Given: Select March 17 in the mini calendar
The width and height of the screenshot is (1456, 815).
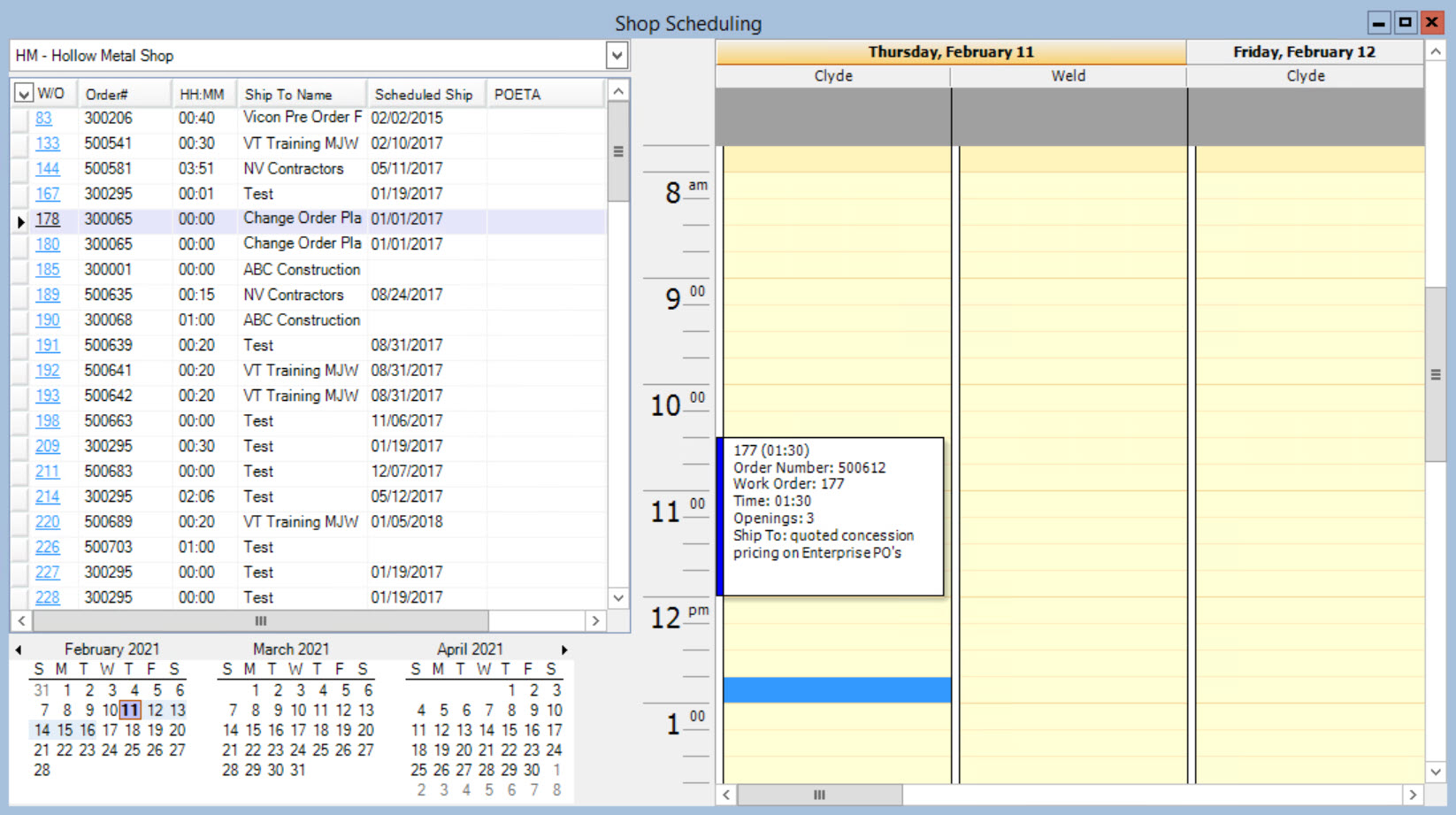Looking at the screenshot, I should coord(298,730).
